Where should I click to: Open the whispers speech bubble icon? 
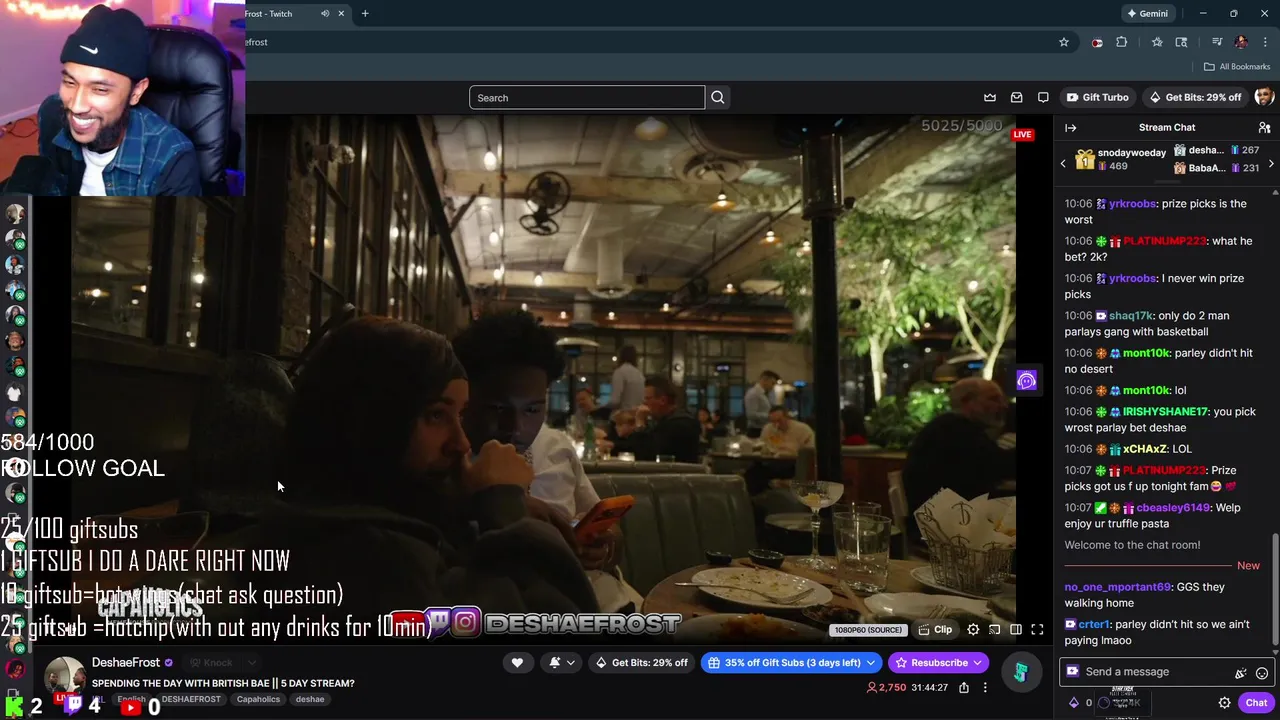click(x=1043, y=97)
